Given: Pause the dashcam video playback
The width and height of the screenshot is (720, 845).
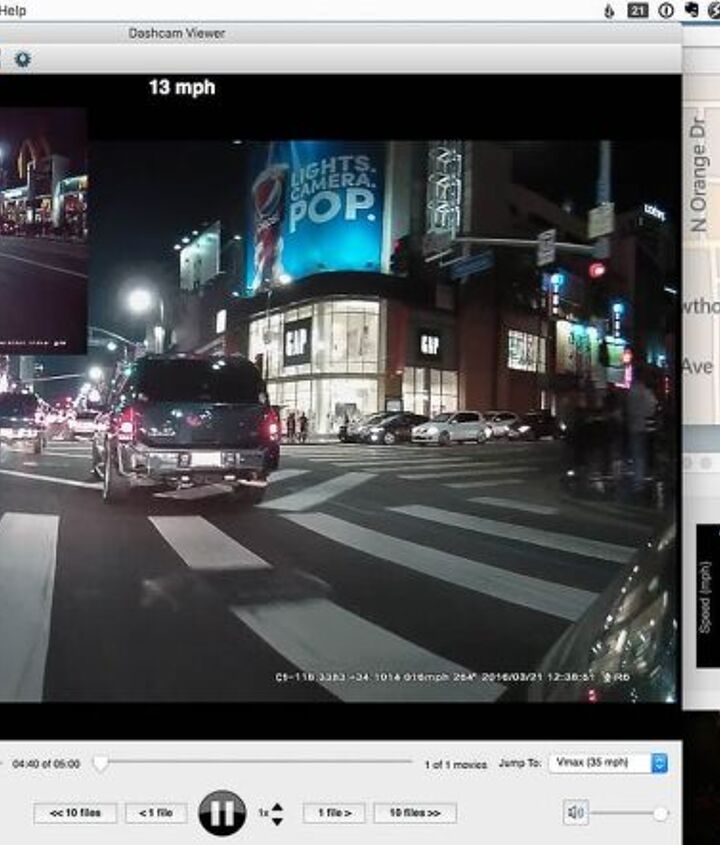Looking at the screenshot, I should [x=222, y=812].
